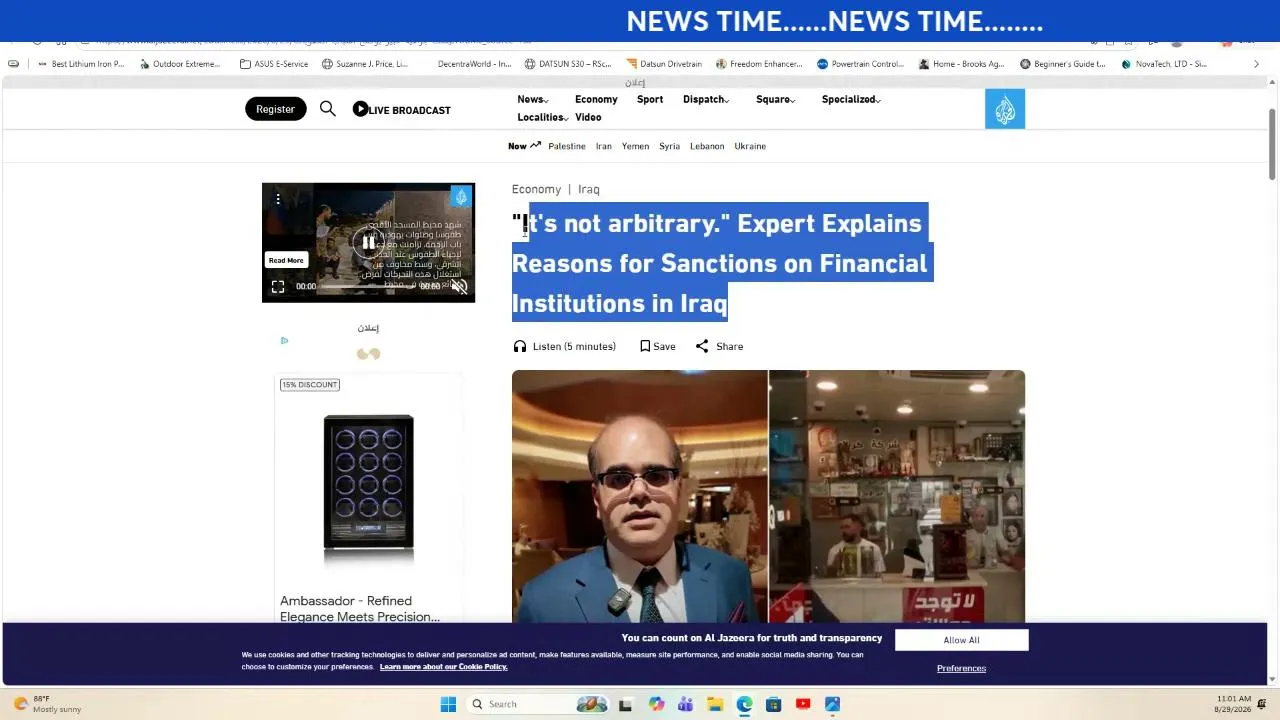This screenshot has width=1280, height=720.
Task: Open the Beginner's Guide bookmark
Action: (1063, 64)
